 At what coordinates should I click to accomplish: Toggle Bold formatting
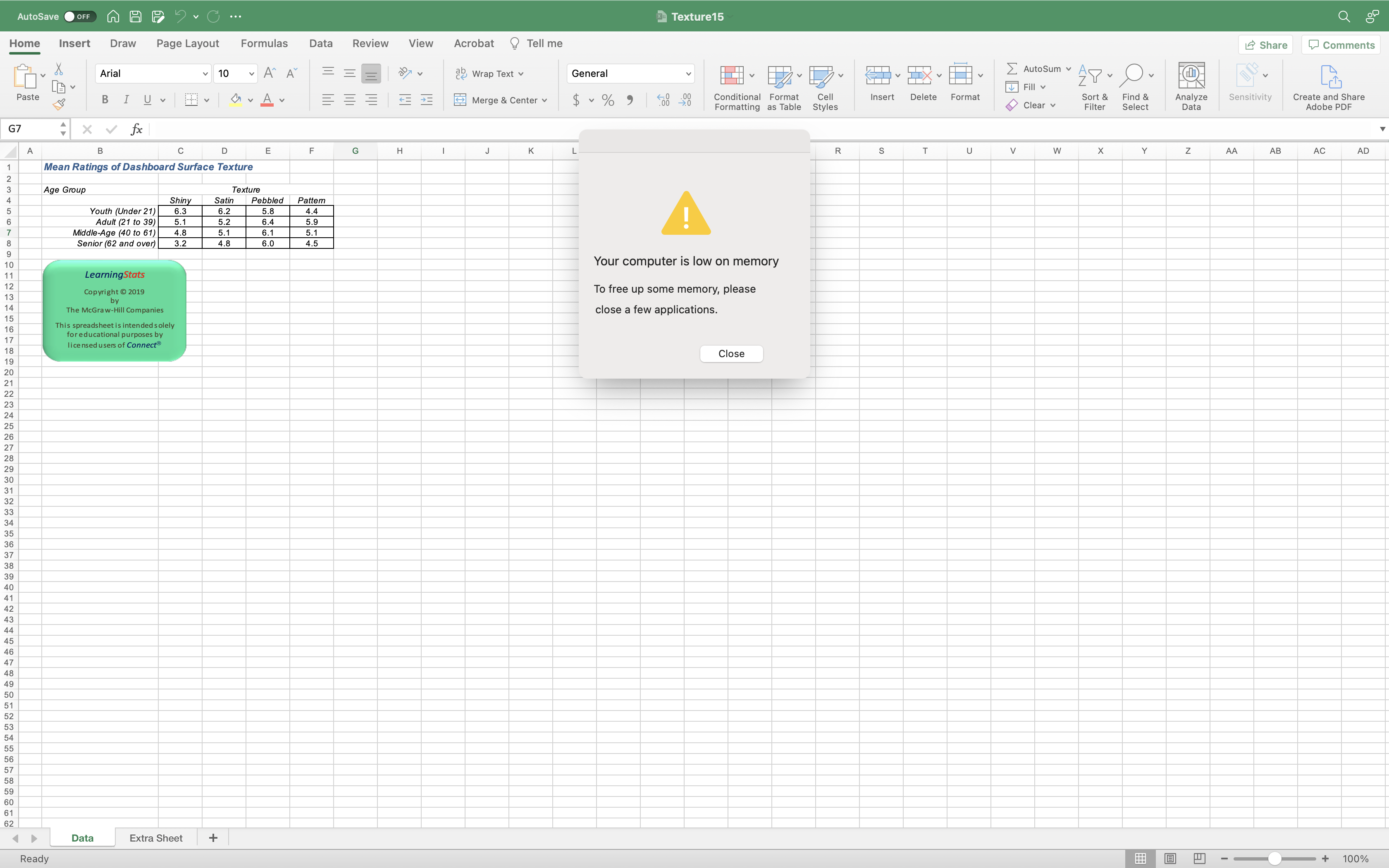105,100
